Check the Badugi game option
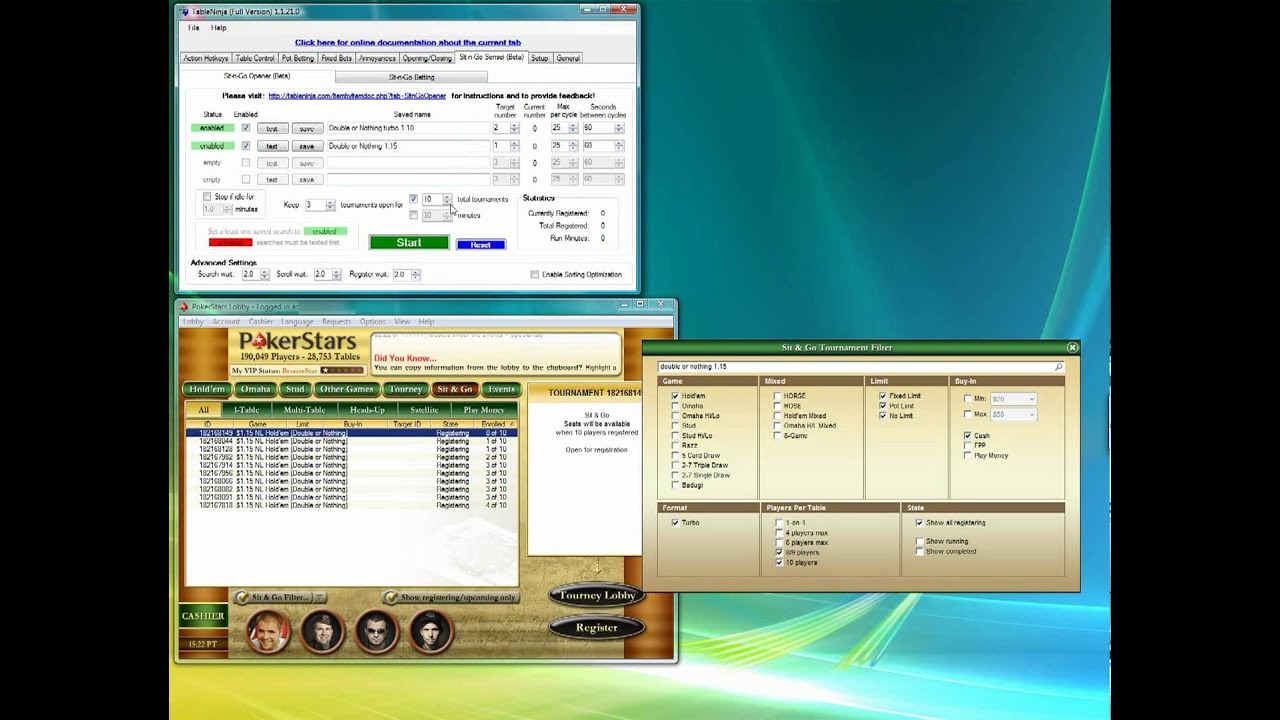Image resolution: width=1280 pixels, height=720 pixels. [x=675, y=485]
